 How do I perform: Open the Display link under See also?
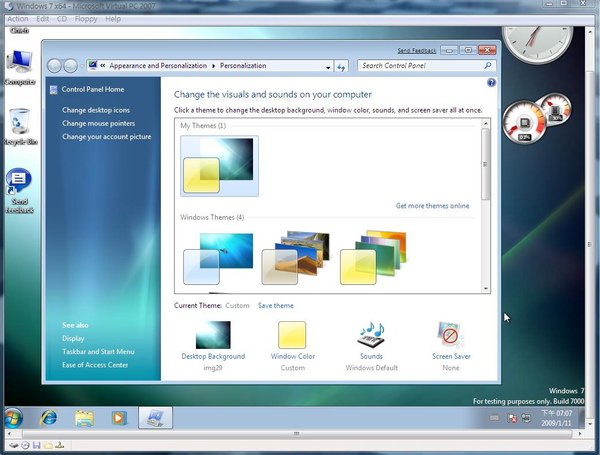(x=73, y=339)
